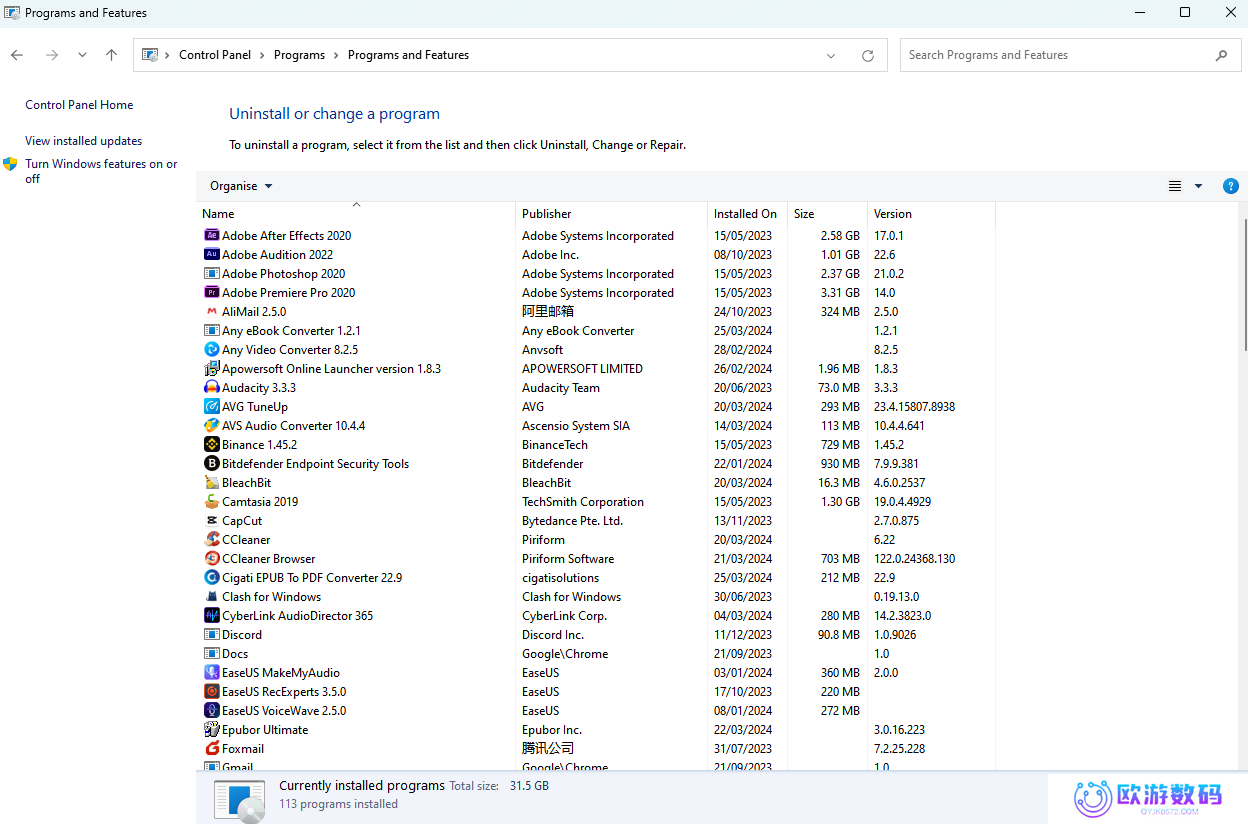
Task: Open the Organise dropdown menu
Action: click(241, 186)
